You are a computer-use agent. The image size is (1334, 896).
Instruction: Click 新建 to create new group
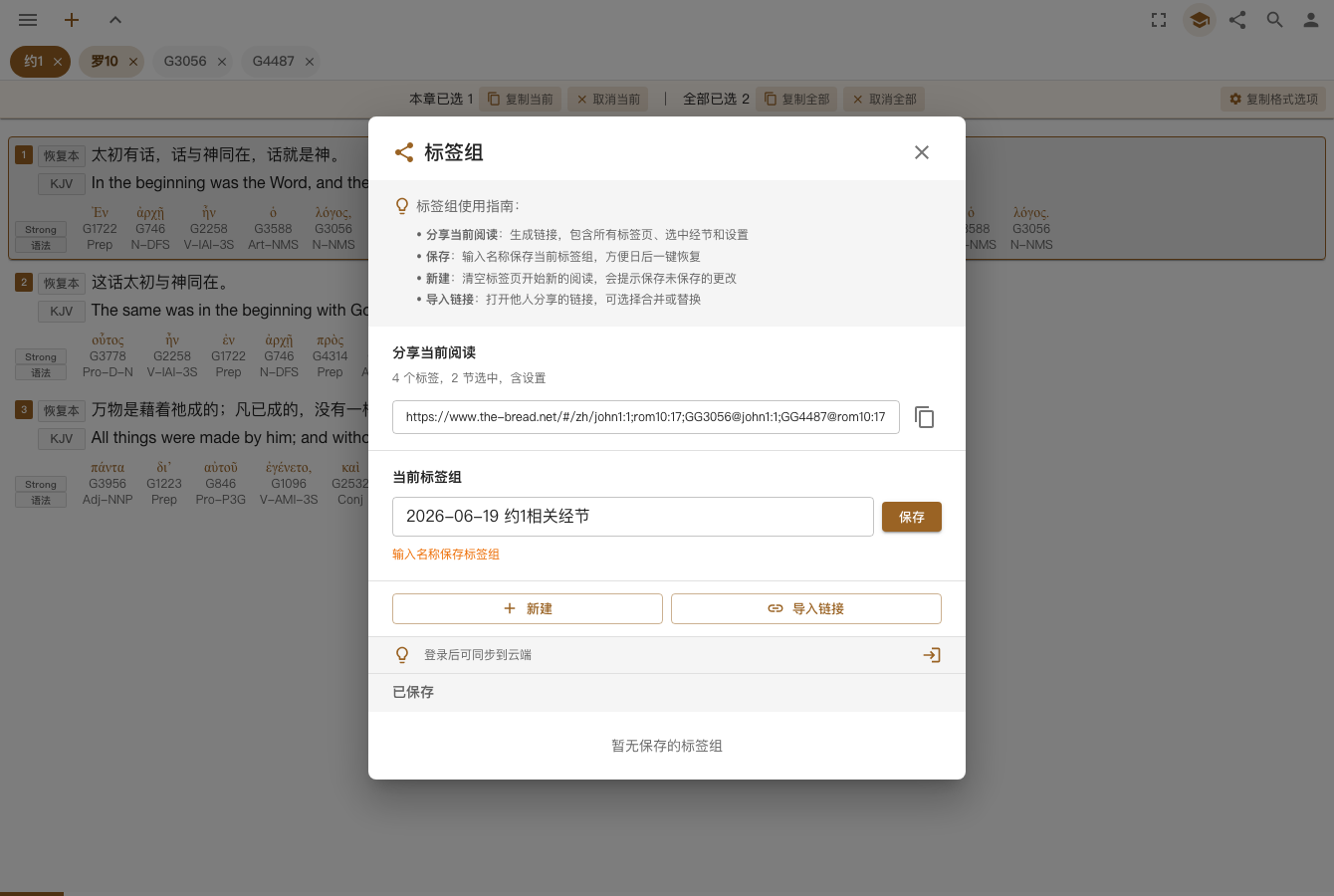[528, 608]
